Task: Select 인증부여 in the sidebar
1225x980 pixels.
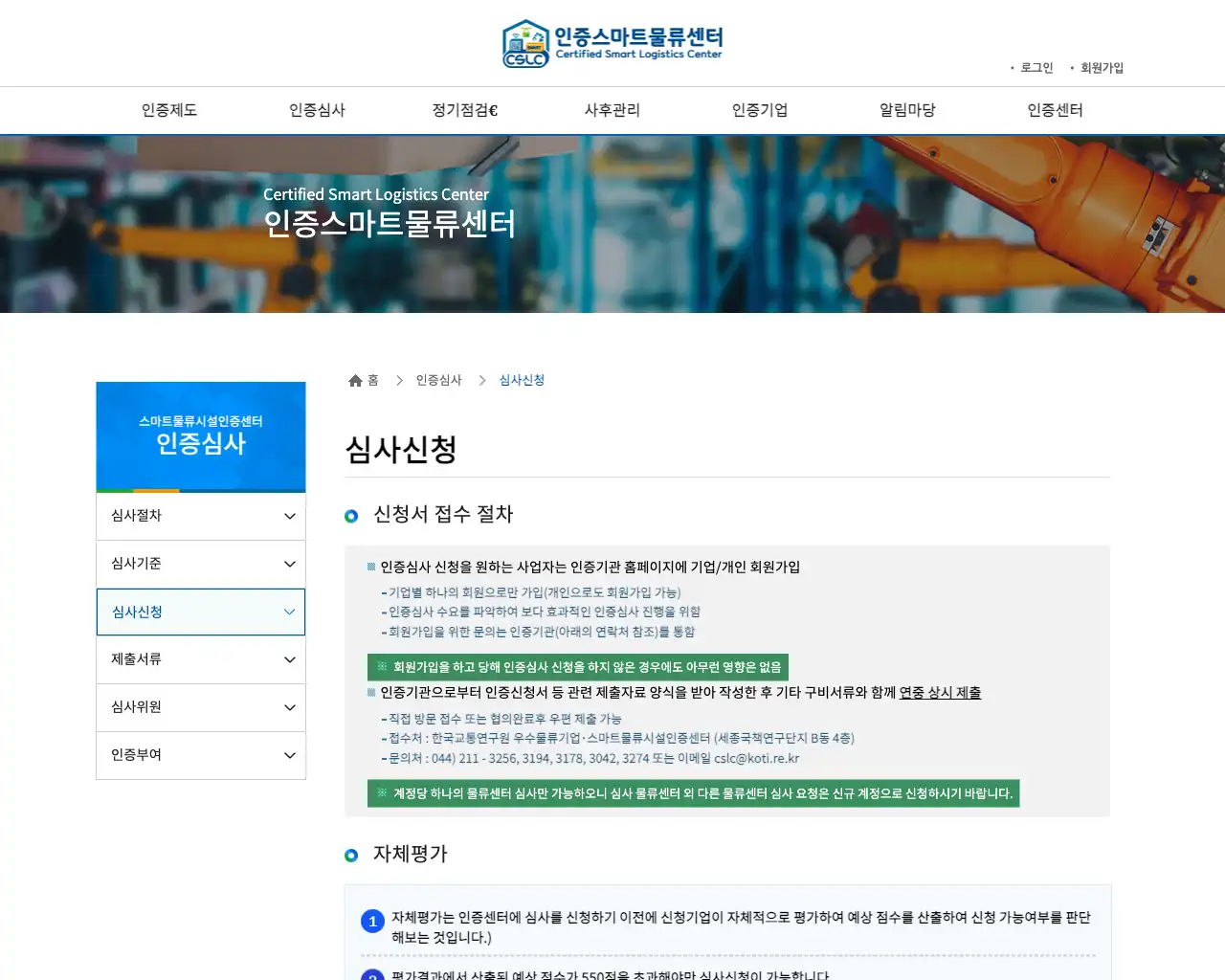Action: point(201,755)
